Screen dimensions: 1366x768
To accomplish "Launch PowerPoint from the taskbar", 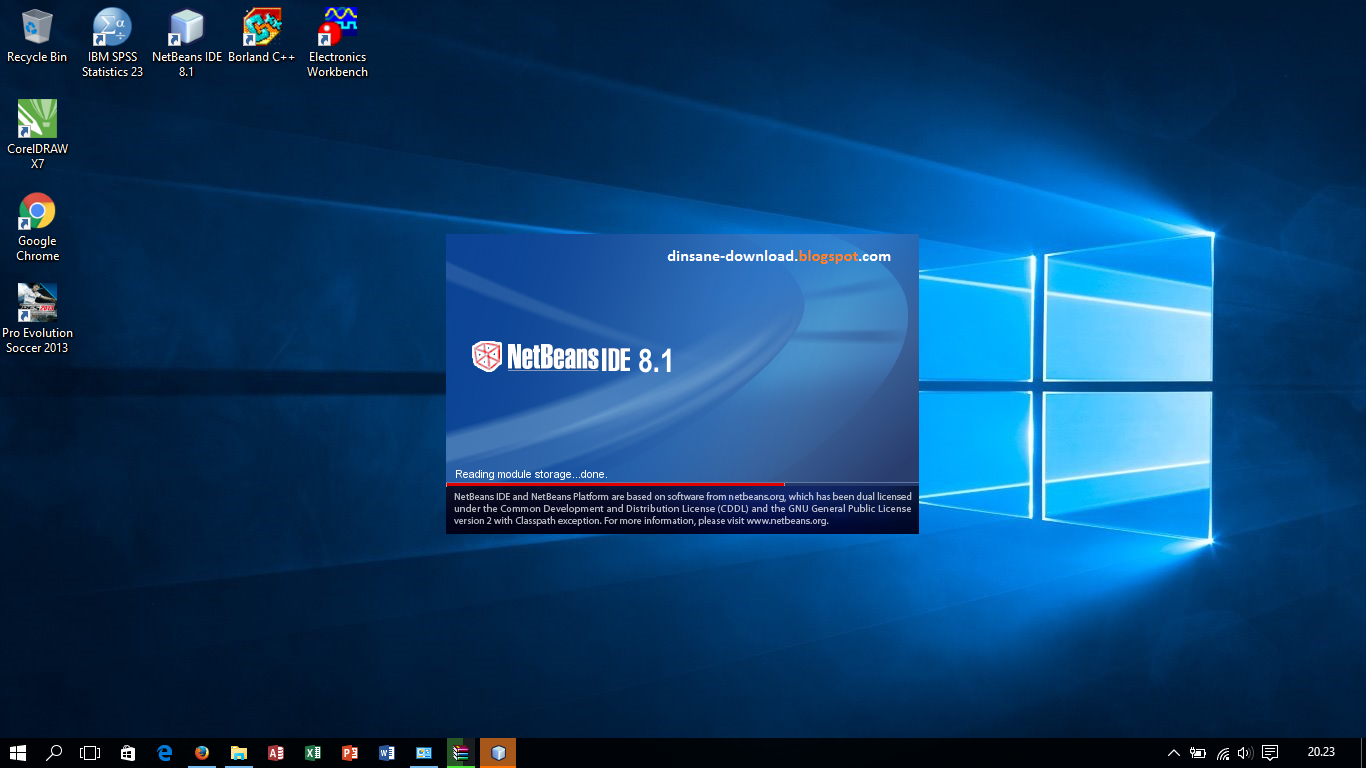I will 350,753.
